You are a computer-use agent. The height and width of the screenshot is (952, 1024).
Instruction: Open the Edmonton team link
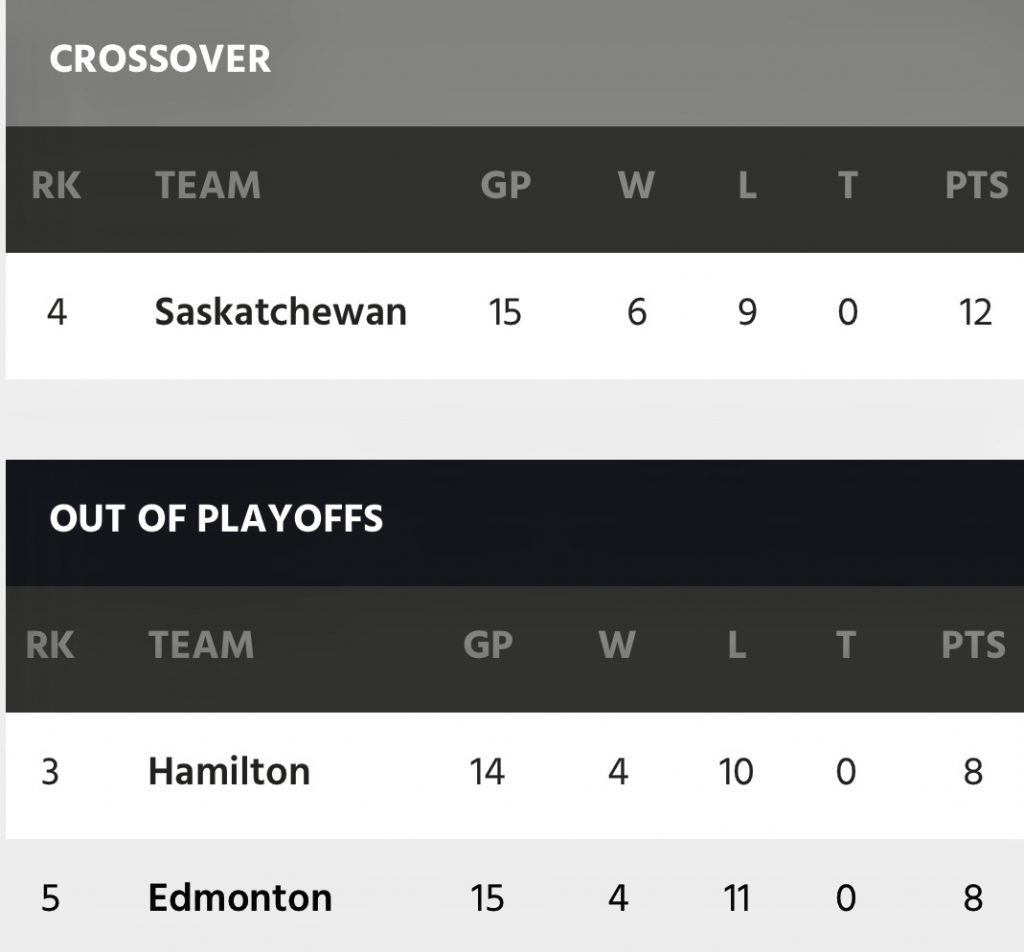click(240, 898)
